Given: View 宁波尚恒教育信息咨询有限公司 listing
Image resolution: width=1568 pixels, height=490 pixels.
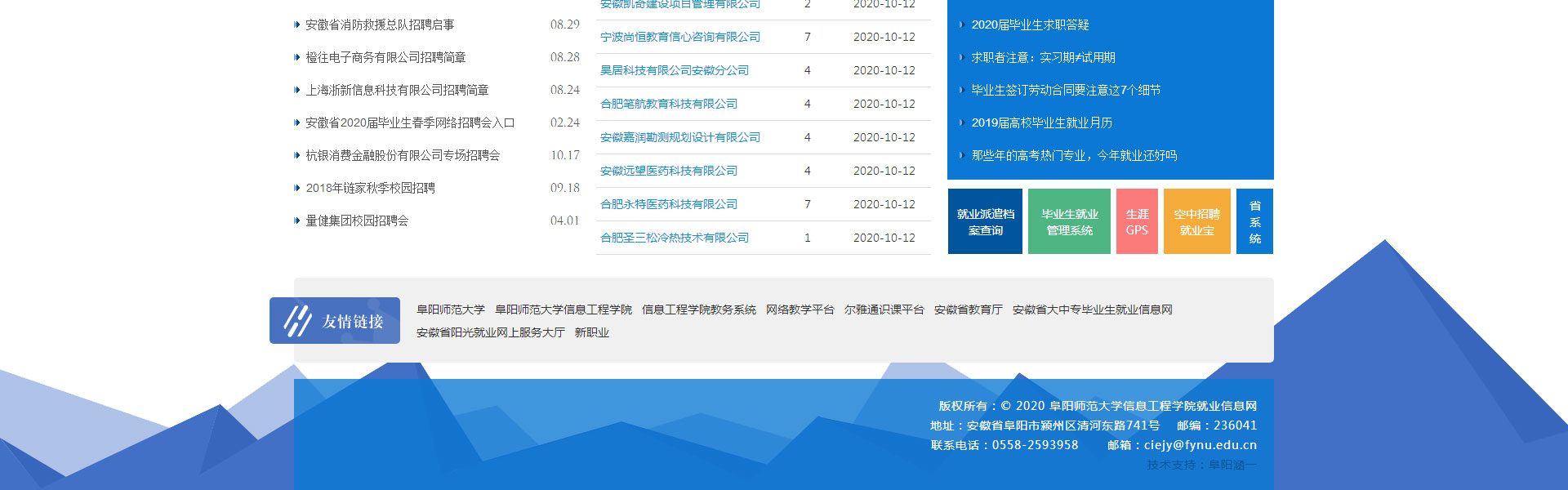Looking at the screenshot, I should click(x=680, y=38).
